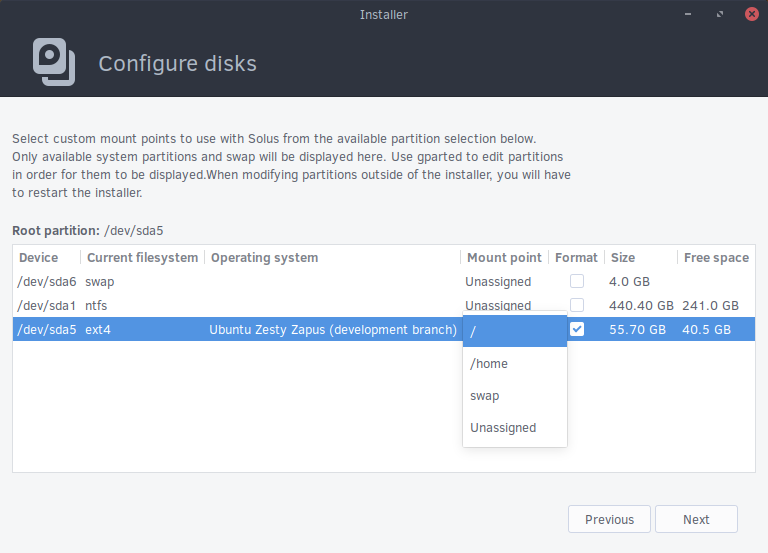Click the swap filesystem cell

click(x=99, y=282)
